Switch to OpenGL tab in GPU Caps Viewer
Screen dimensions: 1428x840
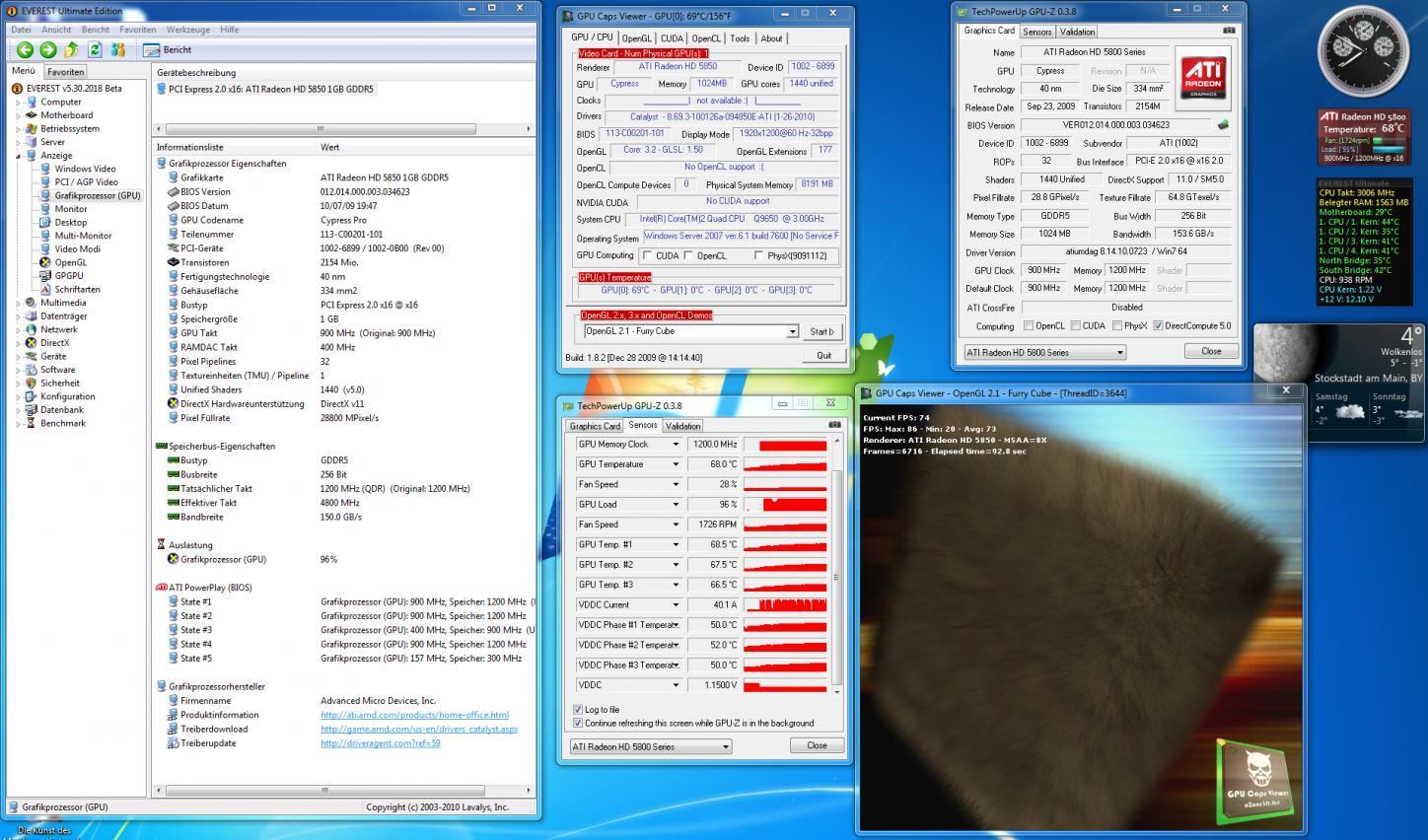636,38
